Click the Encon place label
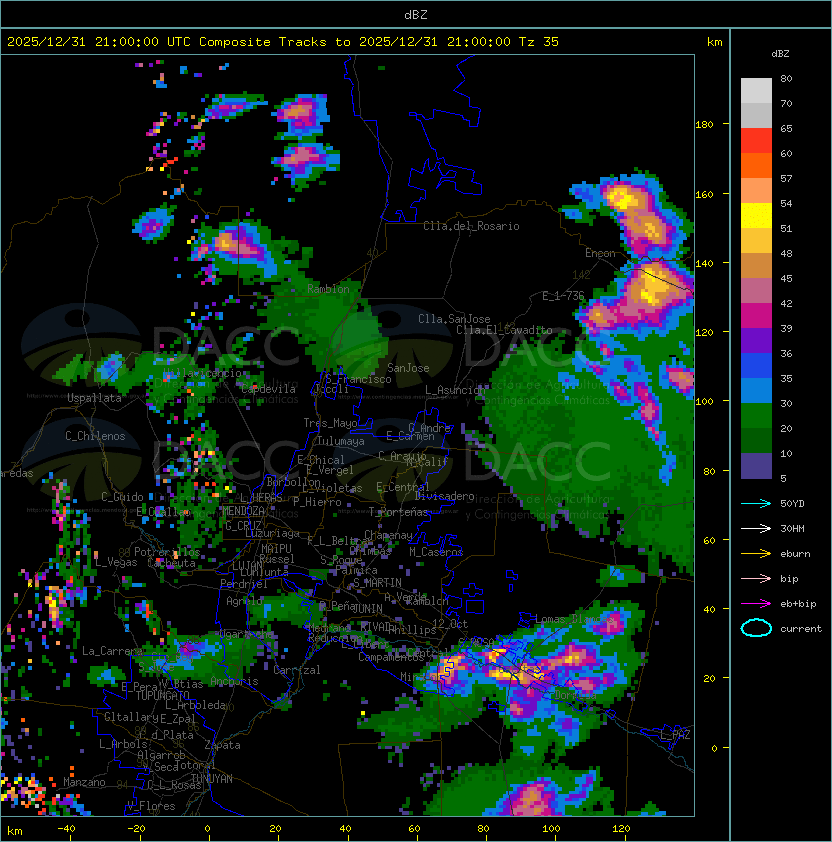The height and width of the screenshot is (842, 832). point(600,253)
